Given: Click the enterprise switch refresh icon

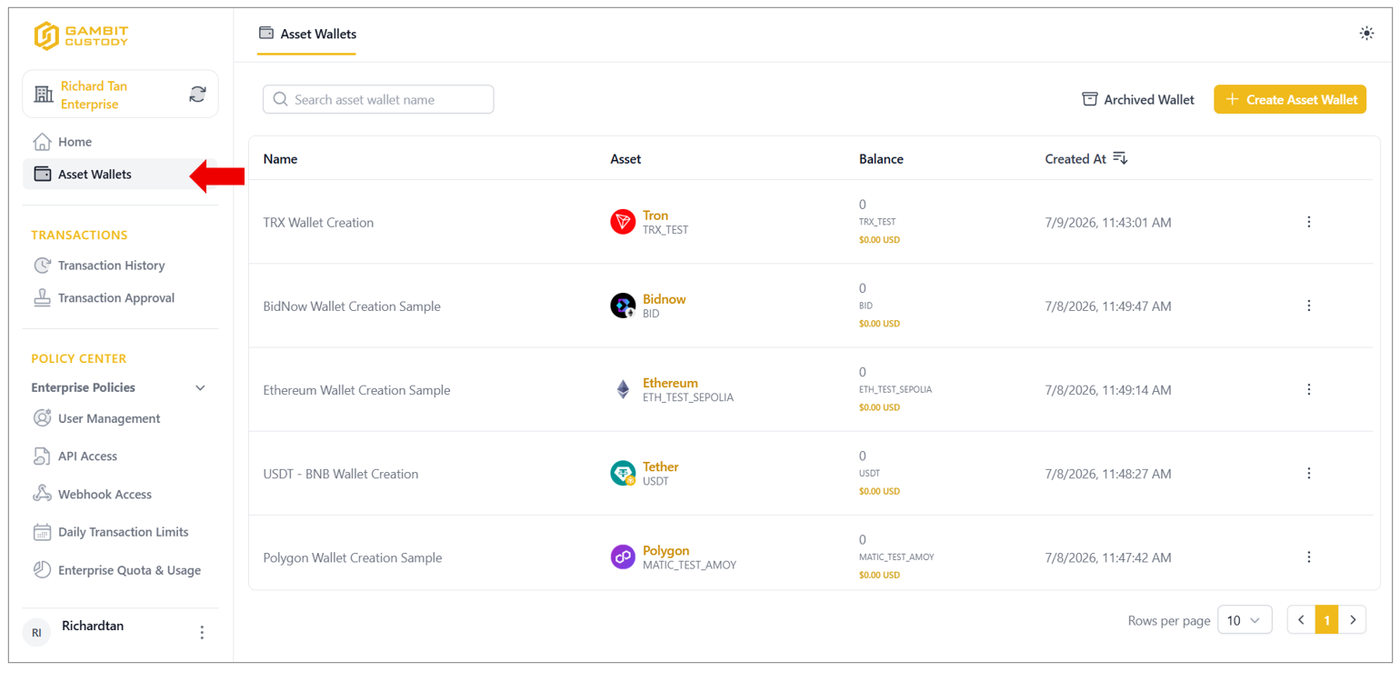Looking at the screenshot, I should point(198,95).
